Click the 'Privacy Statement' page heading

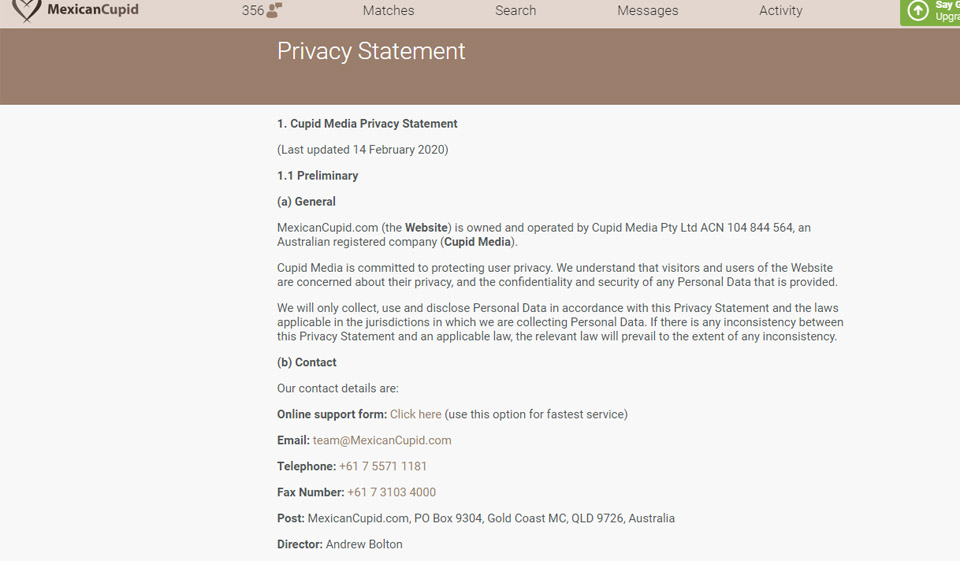click(x=371, y=52)
